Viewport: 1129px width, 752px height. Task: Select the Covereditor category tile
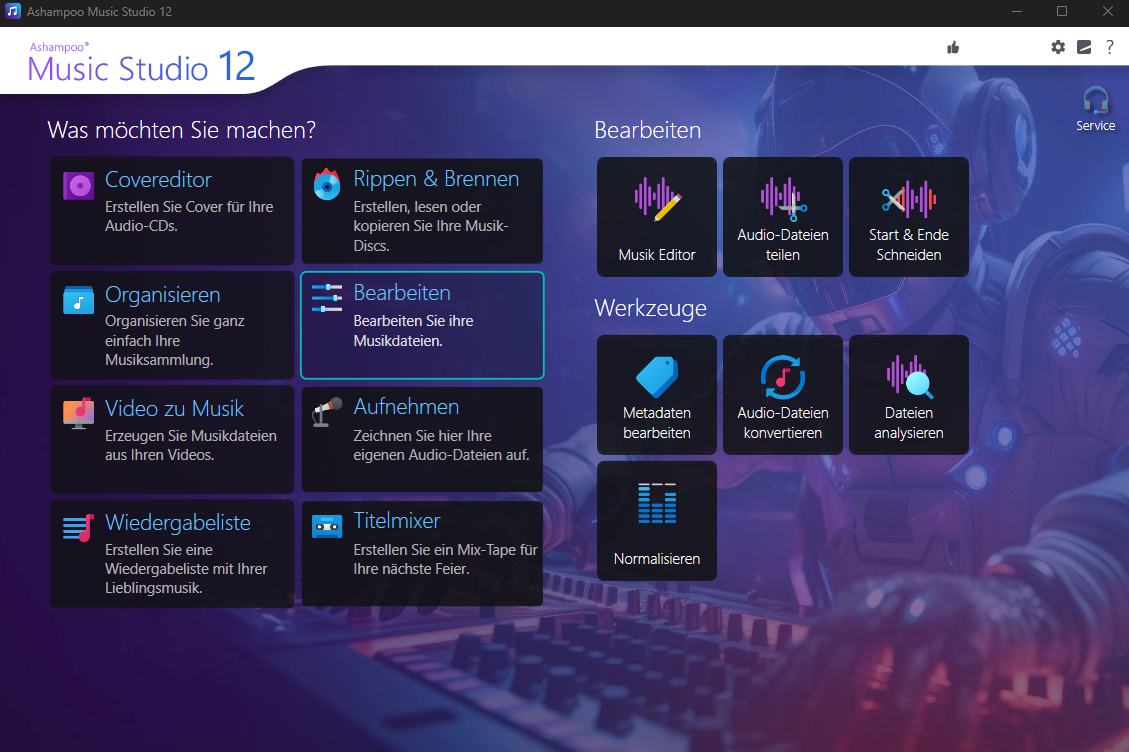tap(172, 210)
